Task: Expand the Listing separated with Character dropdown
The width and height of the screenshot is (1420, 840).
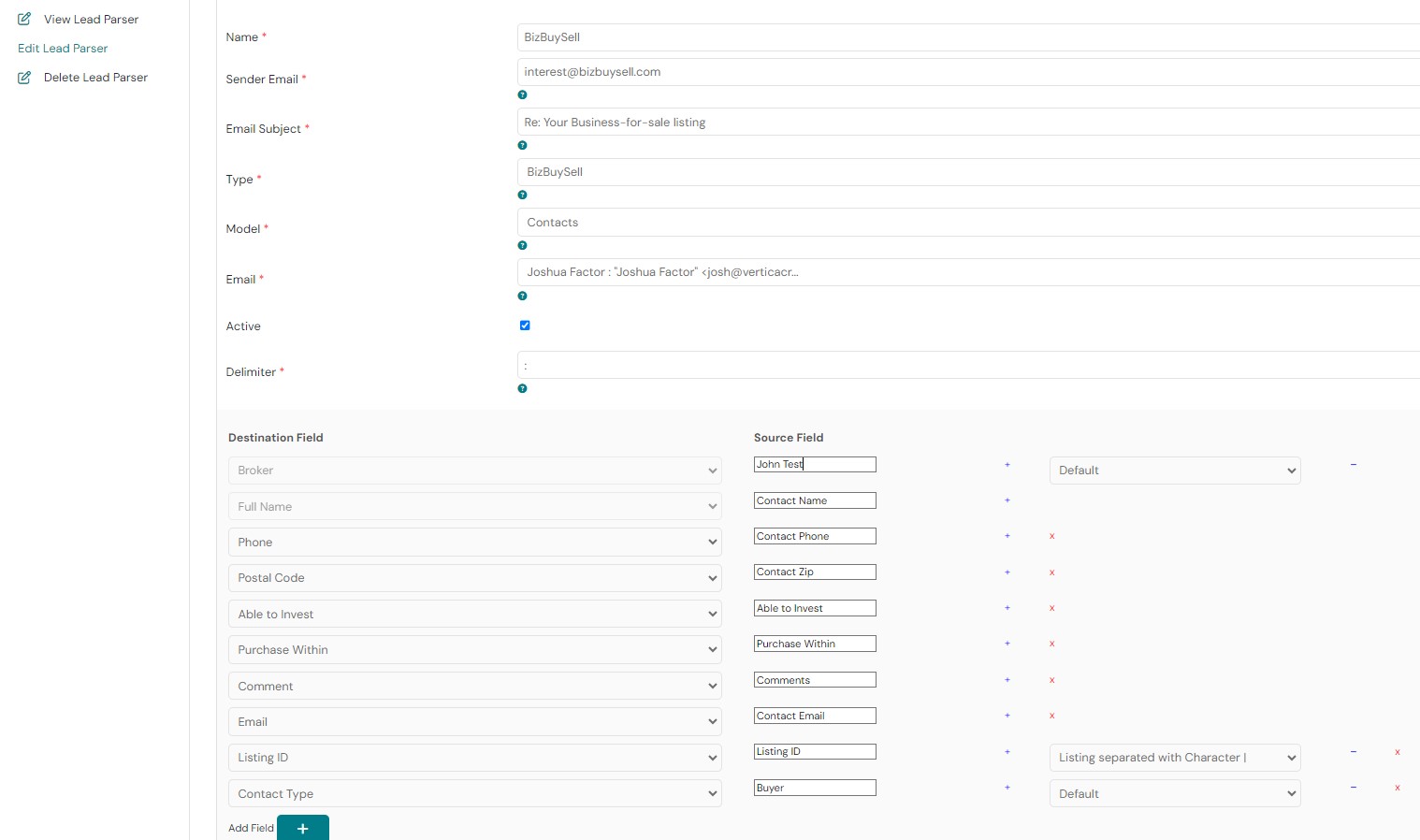Action: tap(1174, 758)
